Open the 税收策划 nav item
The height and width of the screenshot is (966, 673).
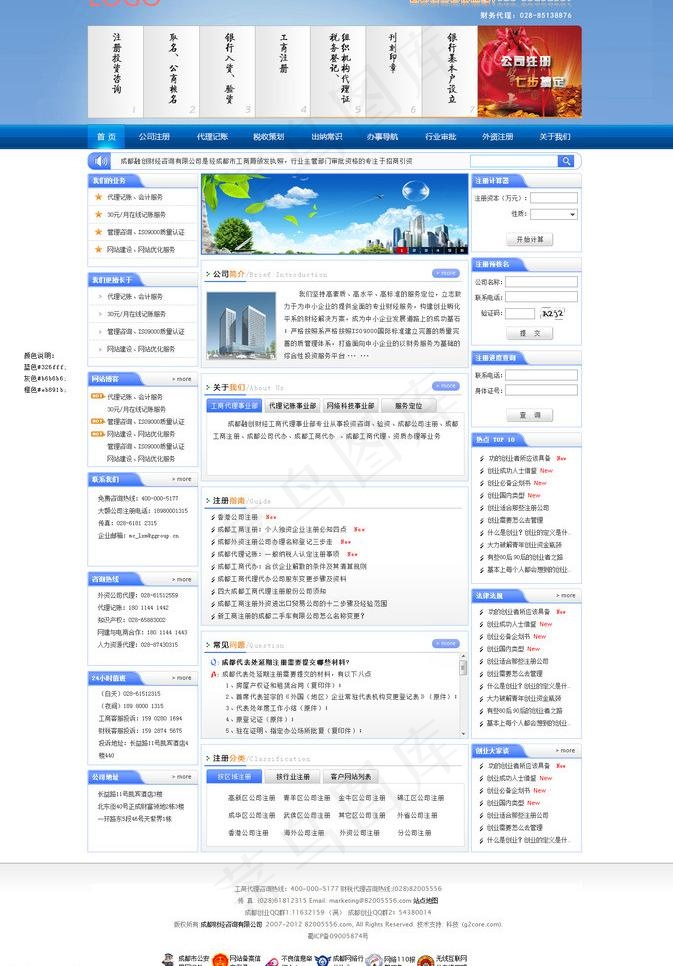[x=269, y=137]
